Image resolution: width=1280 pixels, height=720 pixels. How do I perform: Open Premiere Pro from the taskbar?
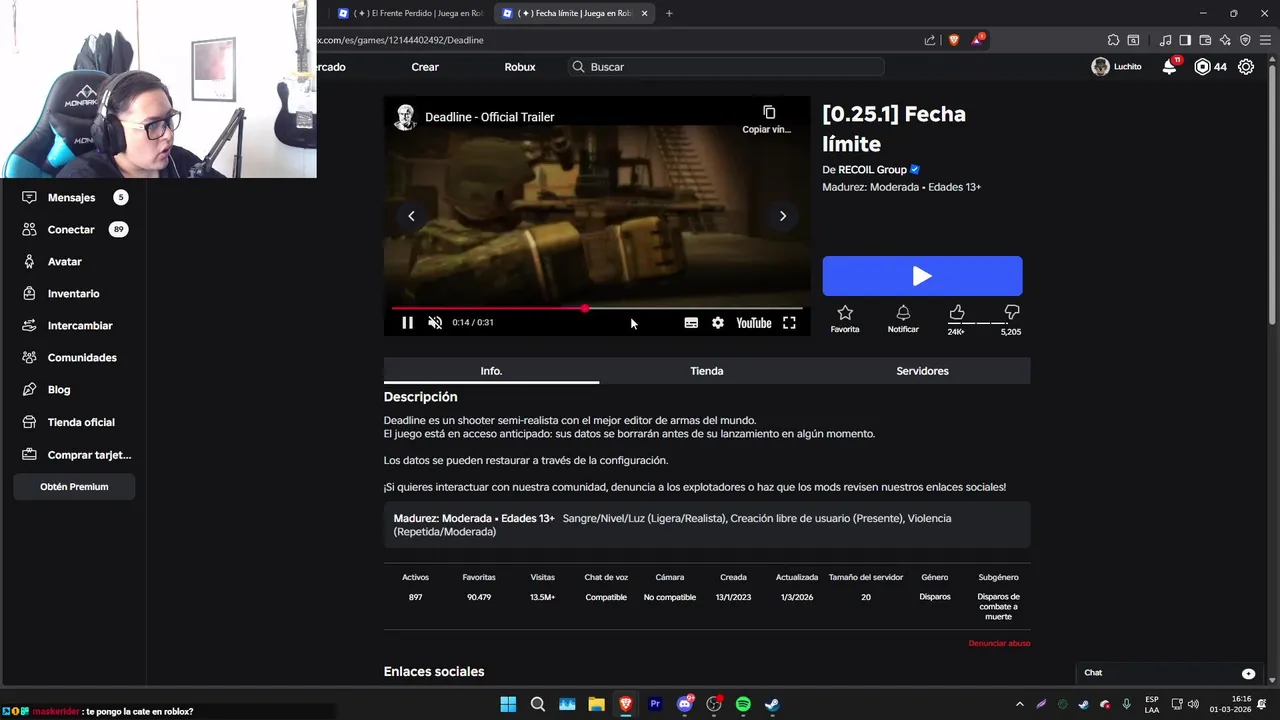coord(655,704)
